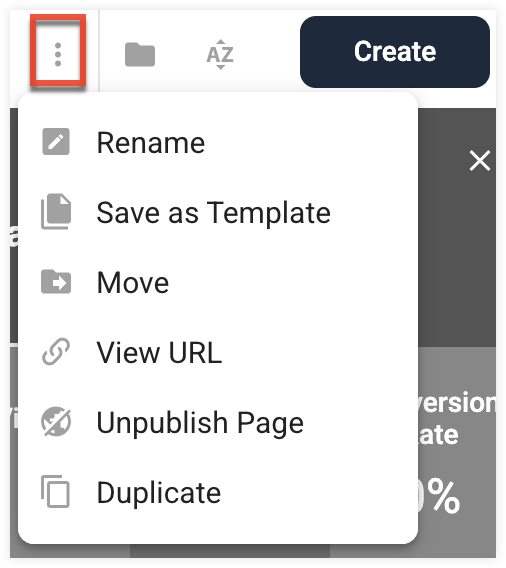506x568 pixels.
Task: Click the conversion rate percentage value
Action: tap(439, 497)
